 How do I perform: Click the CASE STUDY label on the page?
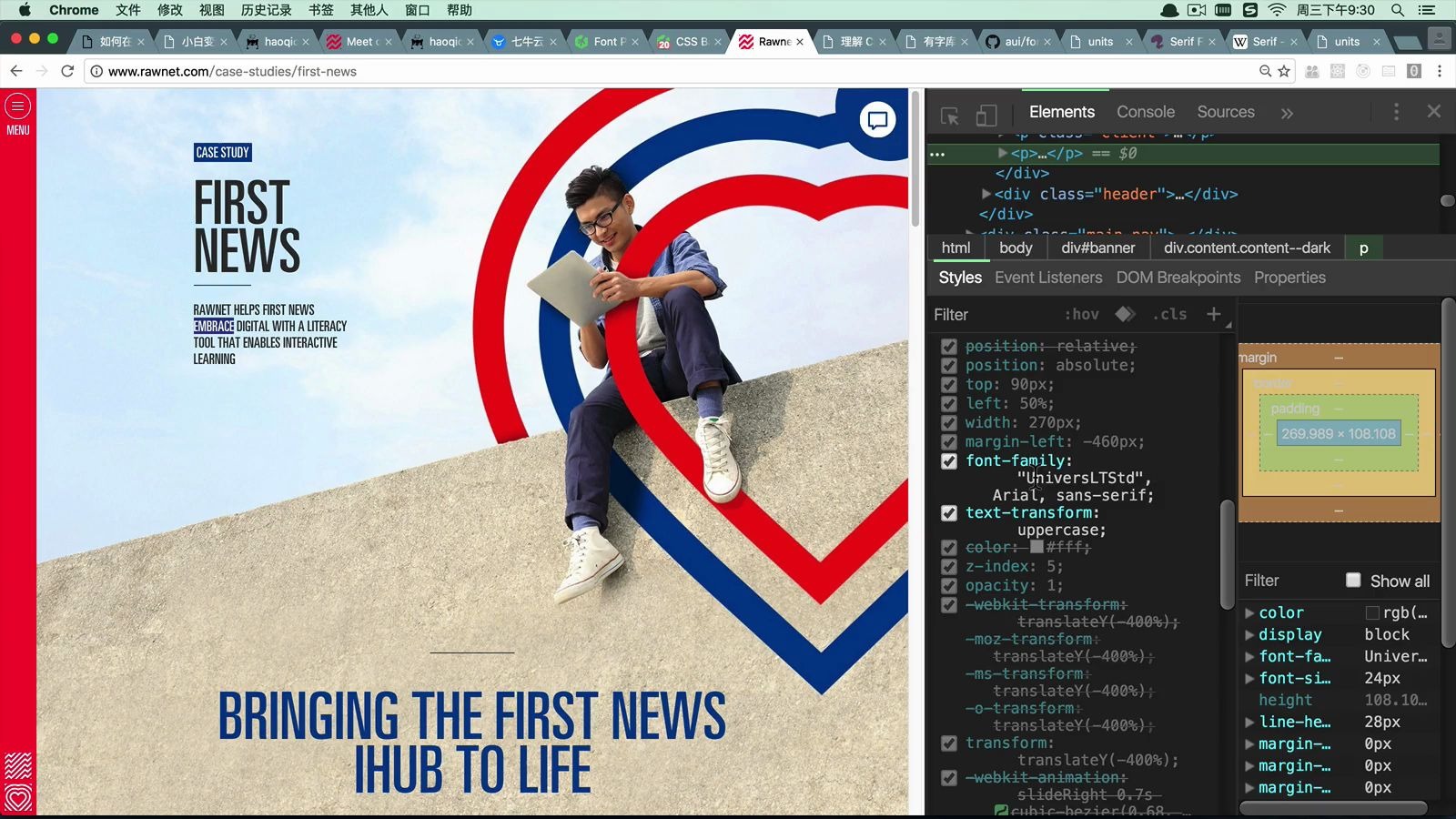coord(222,153)
